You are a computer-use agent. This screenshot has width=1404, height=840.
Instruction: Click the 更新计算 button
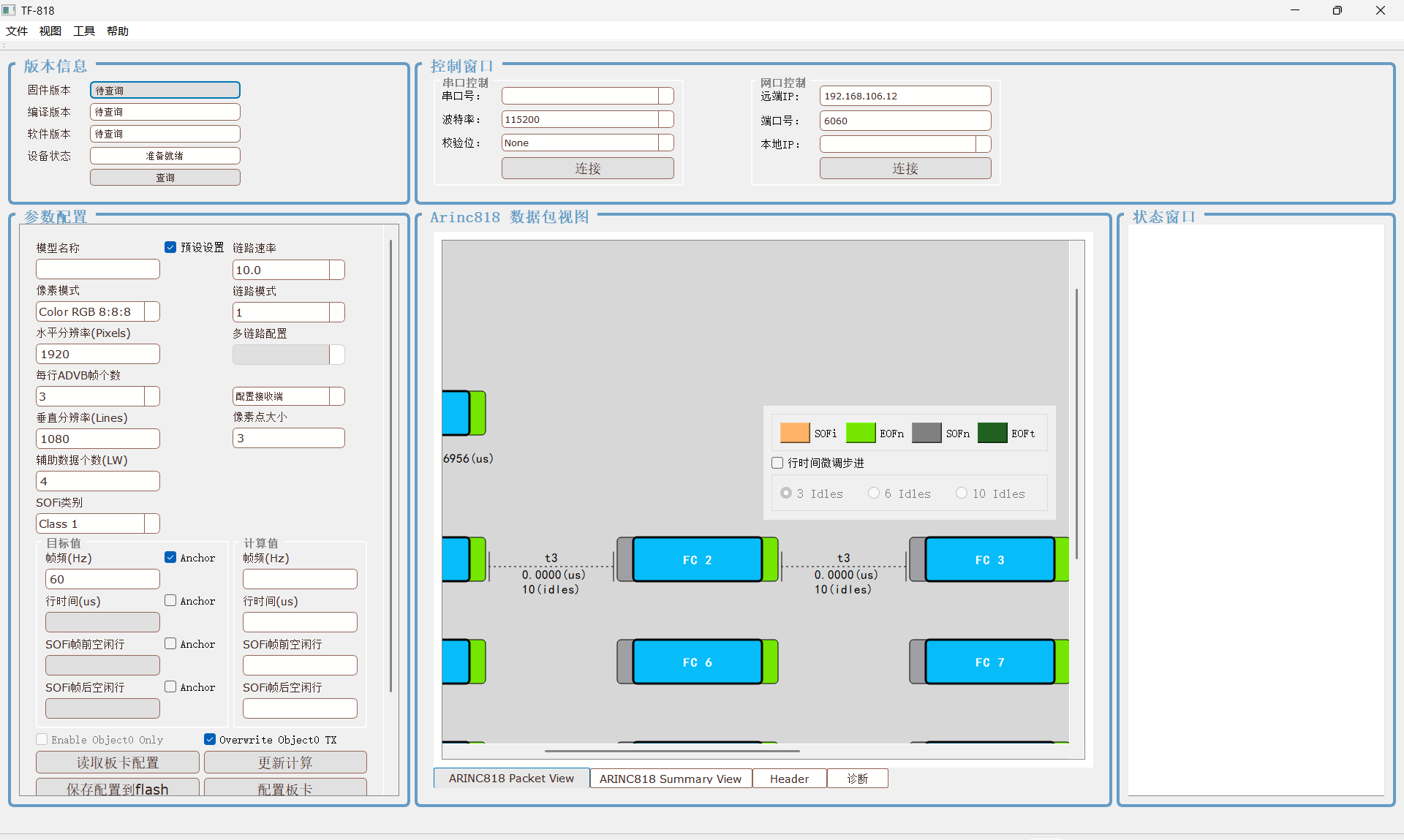(x=285, y=763)
